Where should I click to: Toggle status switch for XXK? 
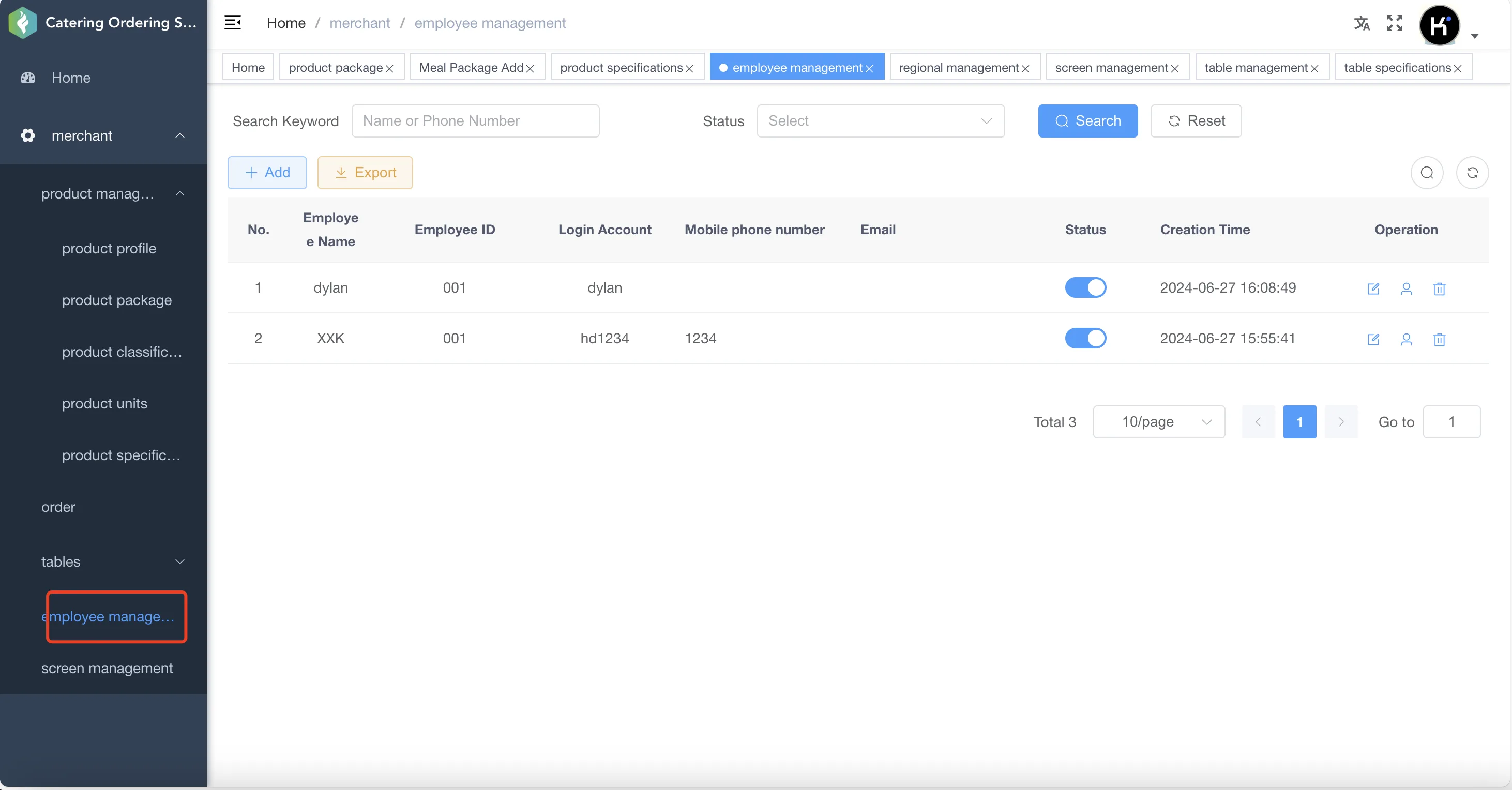1085,338
